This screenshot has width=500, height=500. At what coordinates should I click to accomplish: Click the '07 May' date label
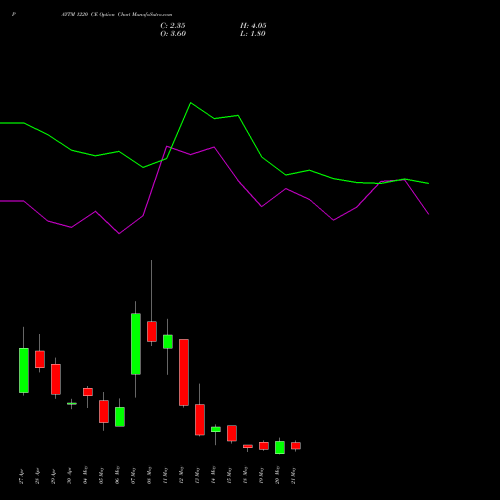pyautogui.click(x=134, y=475)
